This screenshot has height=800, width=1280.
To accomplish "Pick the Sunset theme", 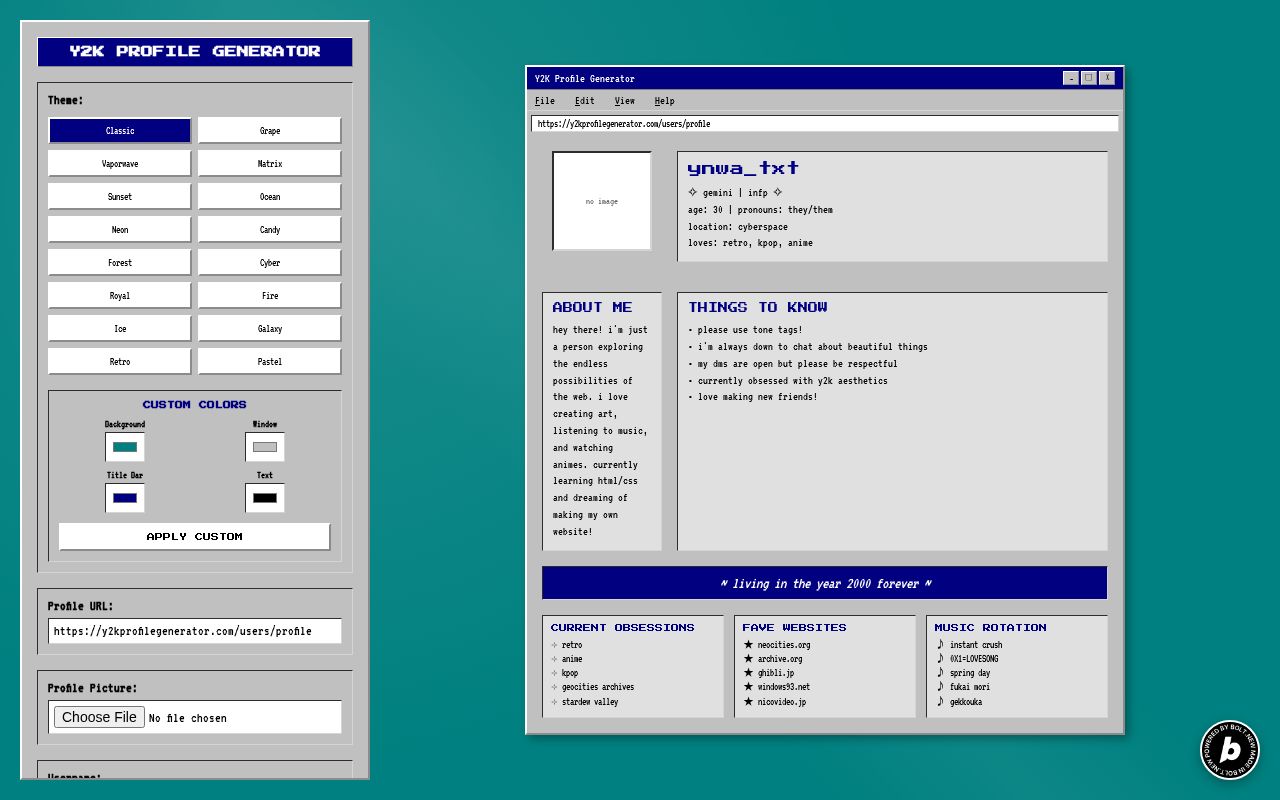I will click(x=120, y=197).
